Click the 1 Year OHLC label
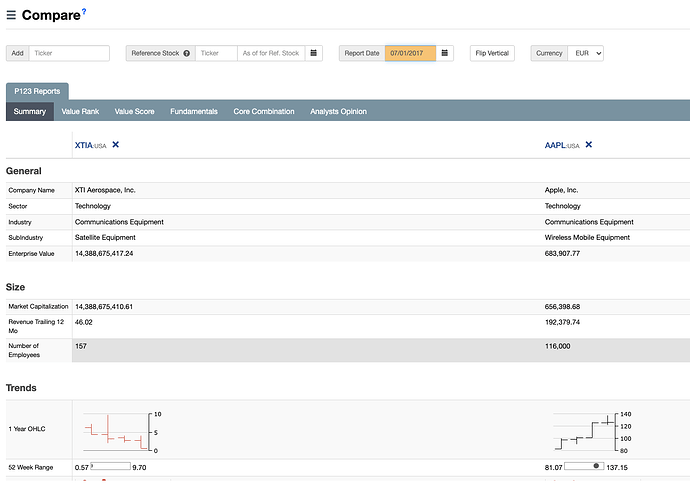The height and width of the screenshot is (493, 690). 27,429
